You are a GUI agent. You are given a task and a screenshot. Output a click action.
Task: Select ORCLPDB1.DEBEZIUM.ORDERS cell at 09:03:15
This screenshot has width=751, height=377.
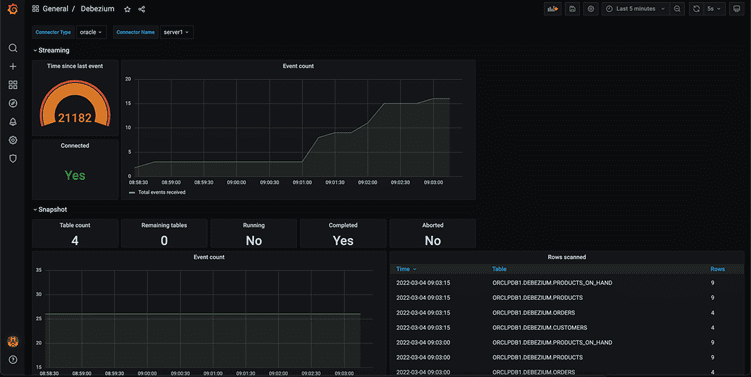point(534,313)
